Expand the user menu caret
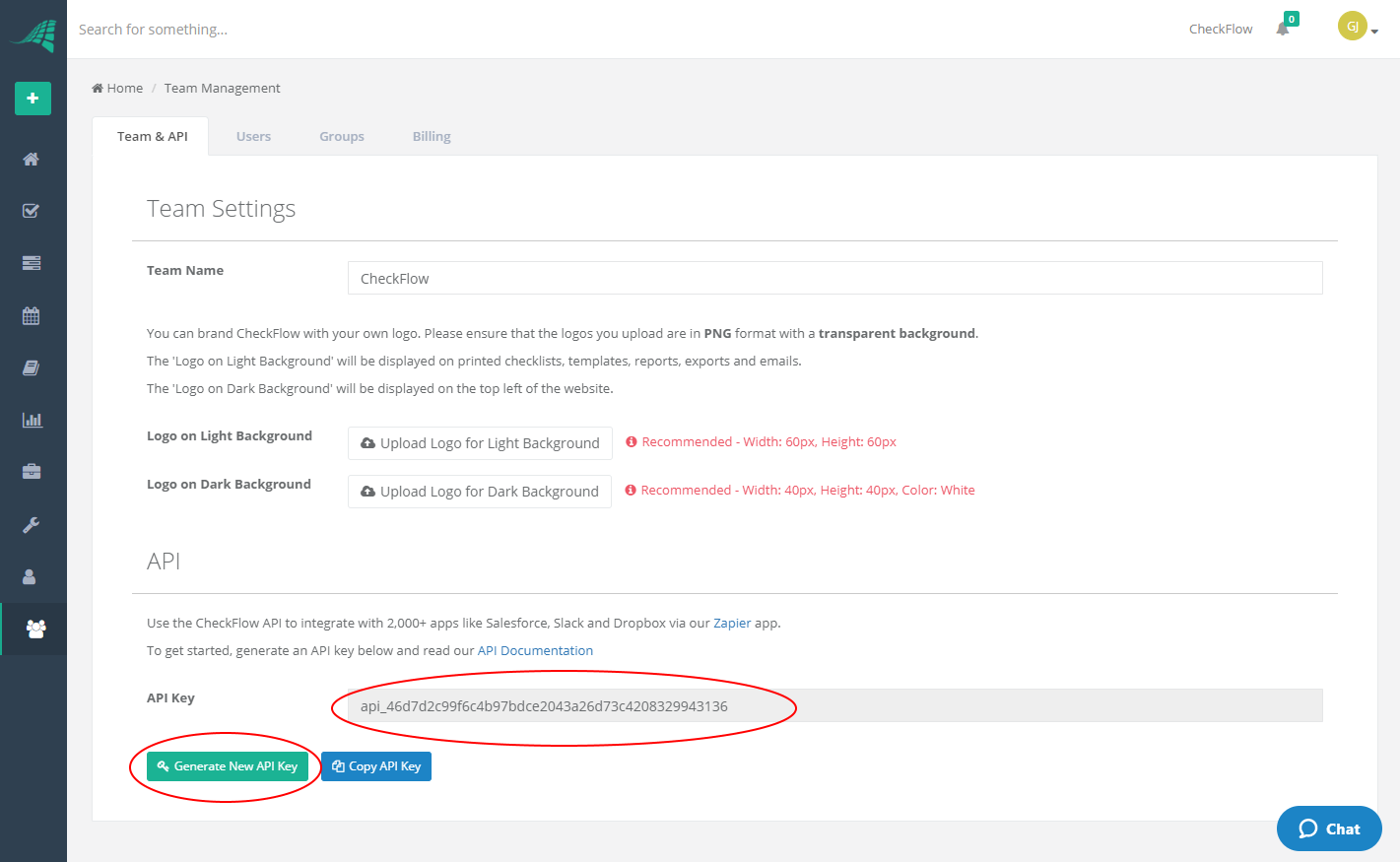The width and height of the screenshot is (1400, 862). point(1374,32)
